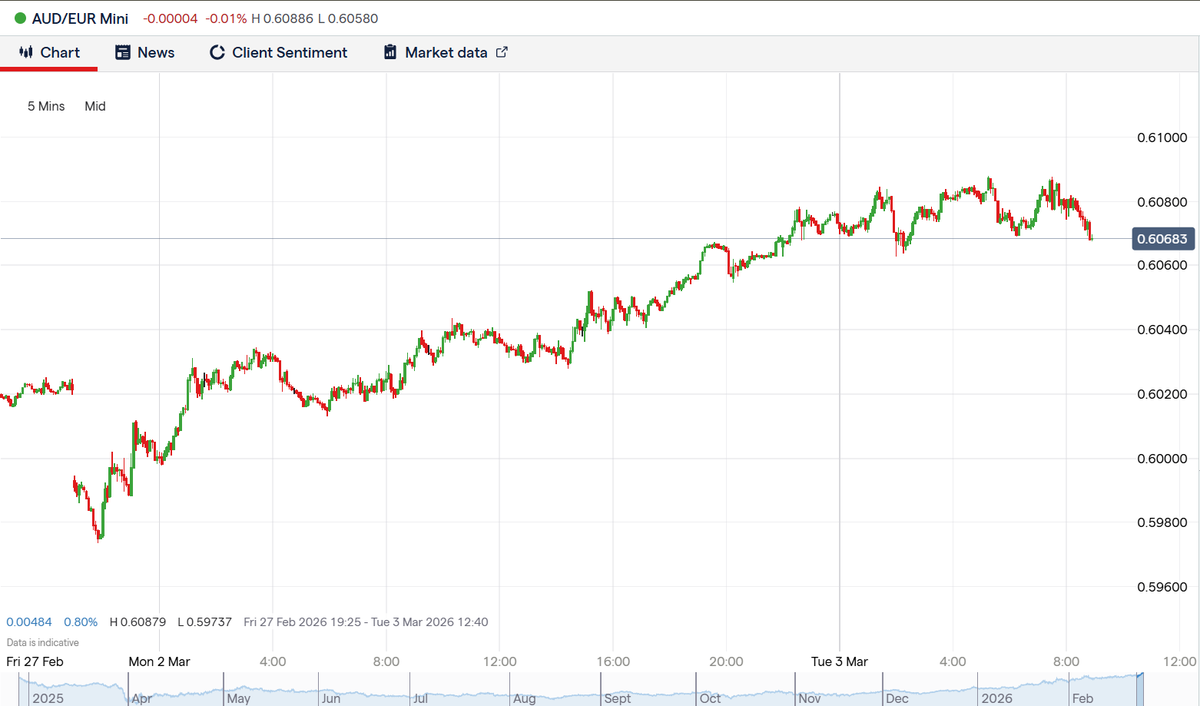Open the Mid price type selector
Image resolution: width=1200 pixels, height=706 pixels.
pyautogui.click(x=95, y=106)
